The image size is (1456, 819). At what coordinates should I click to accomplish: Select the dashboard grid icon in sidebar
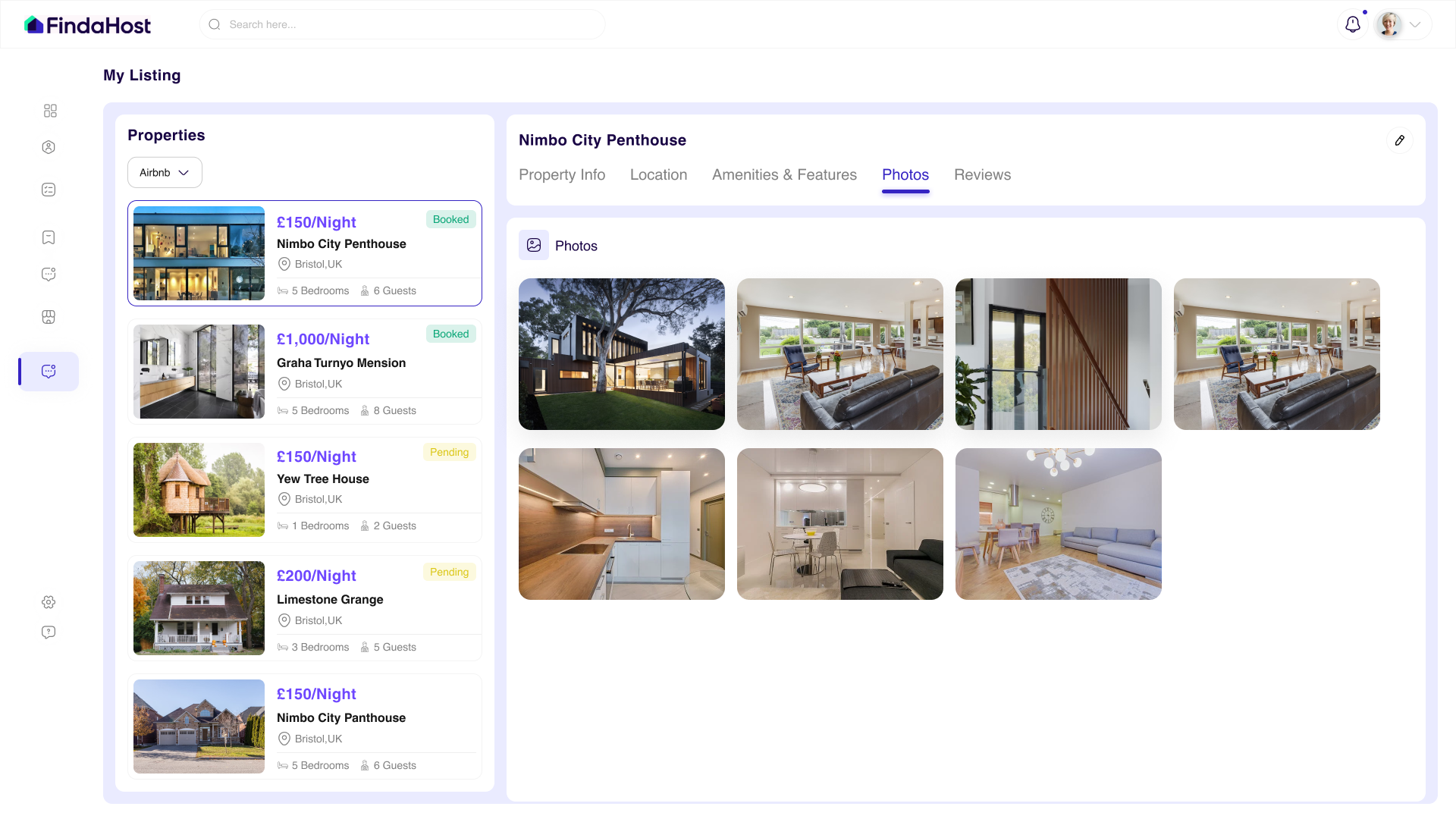(49, 110)
